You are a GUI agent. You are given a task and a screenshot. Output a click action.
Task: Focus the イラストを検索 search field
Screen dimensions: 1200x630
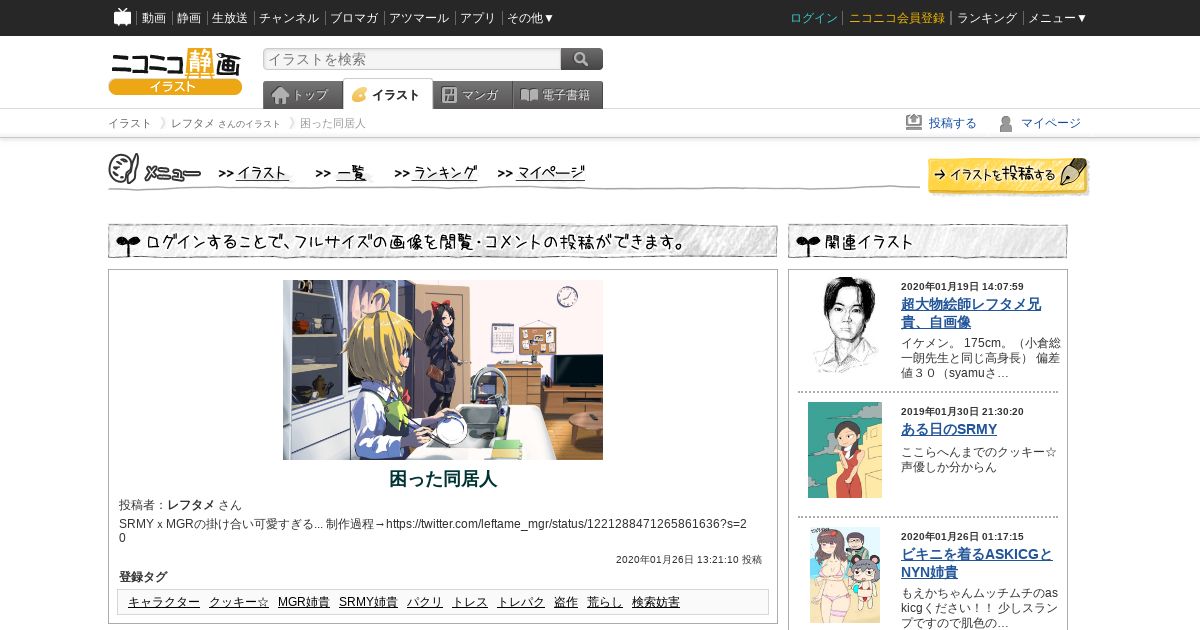pos(412,59)
